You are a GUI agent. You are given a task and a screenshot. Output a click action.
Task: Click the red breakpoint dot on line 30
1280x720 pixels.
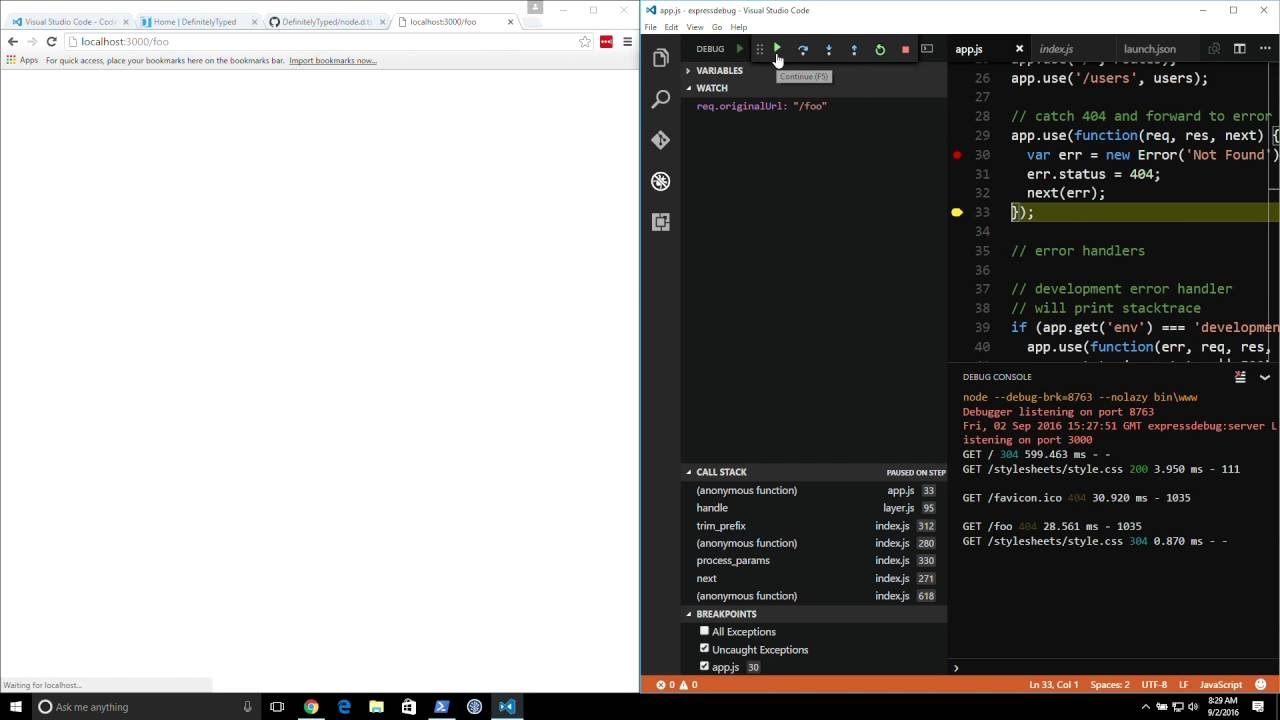pyautogui.click(x=957, y=155)
